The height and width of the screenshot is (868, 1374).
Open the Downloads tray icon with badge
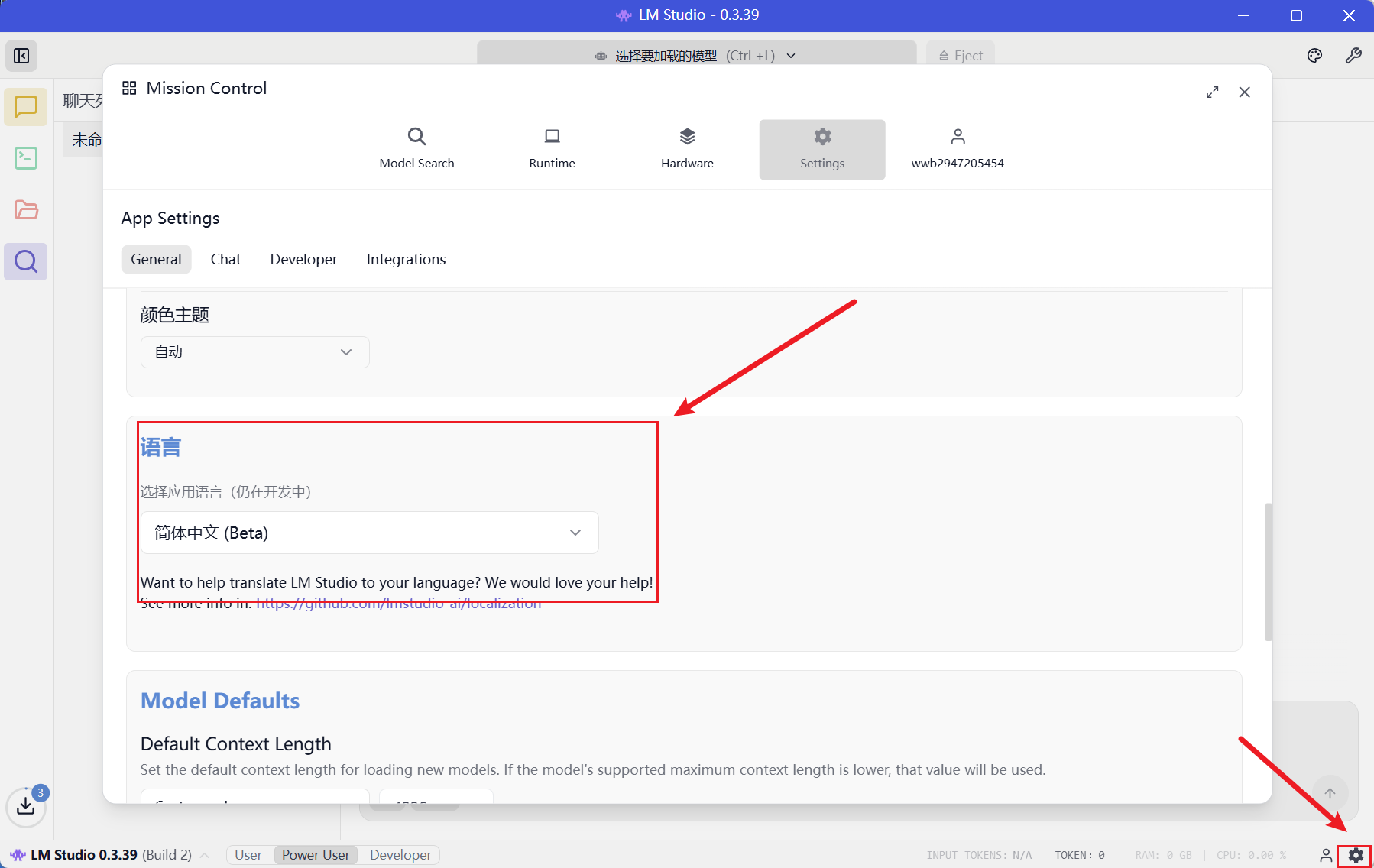[26, 805]
